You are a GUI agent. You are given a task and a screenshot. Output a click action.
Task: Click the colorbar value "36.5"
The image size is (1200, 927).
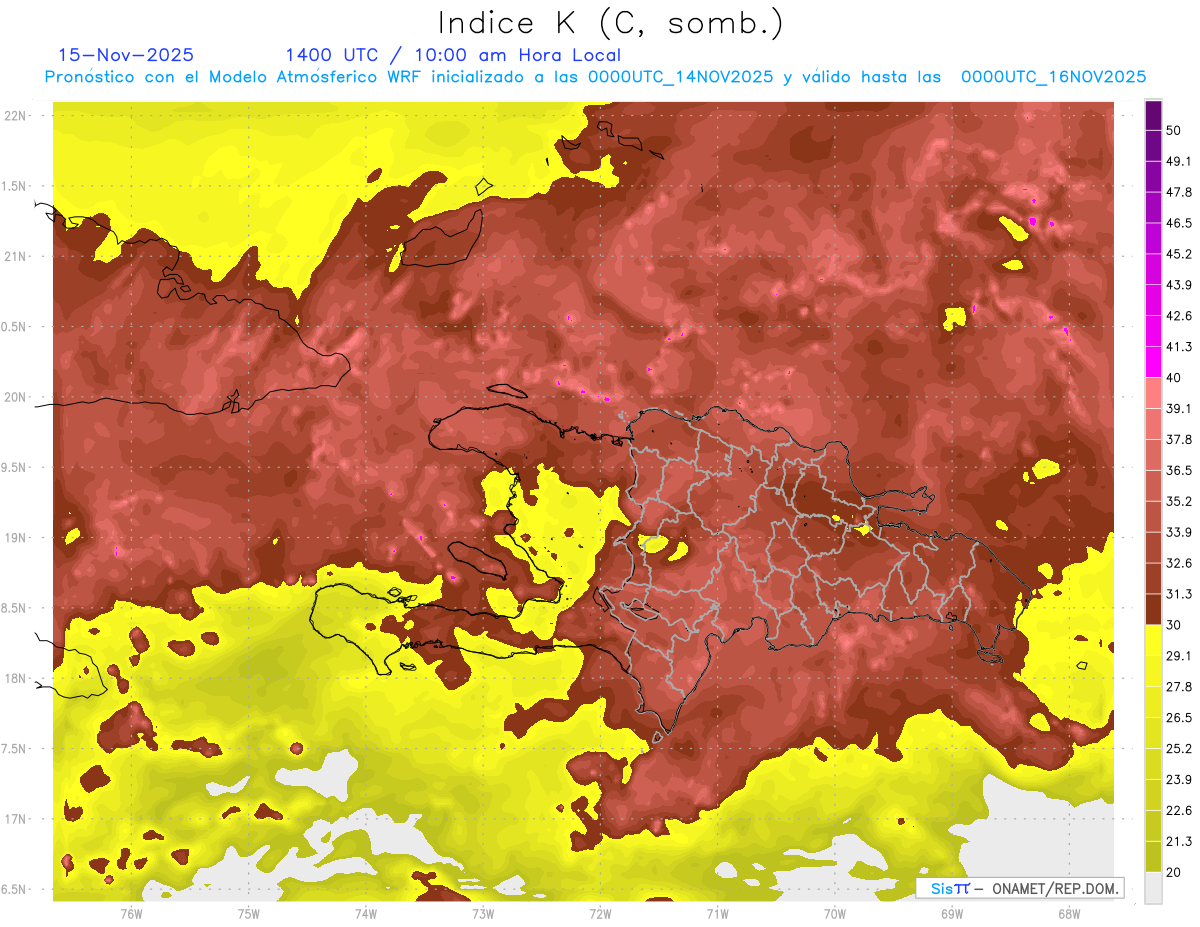click(x=1179, y=470)
